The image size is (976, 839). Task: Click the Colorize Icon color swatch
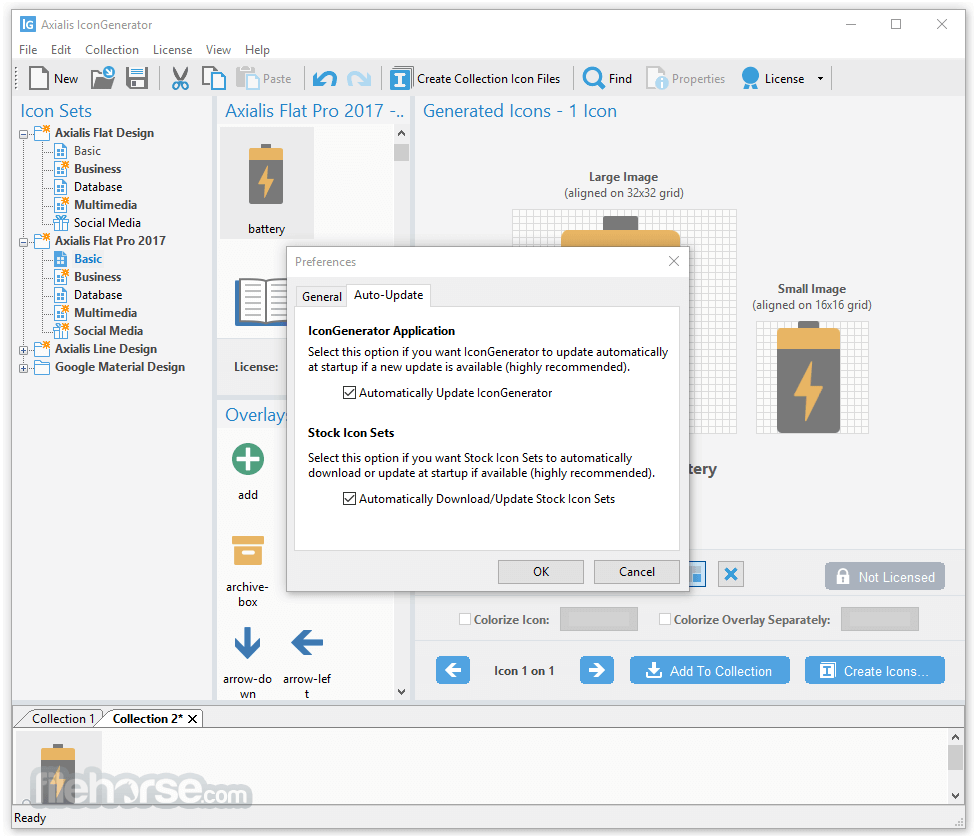point(599,619)
